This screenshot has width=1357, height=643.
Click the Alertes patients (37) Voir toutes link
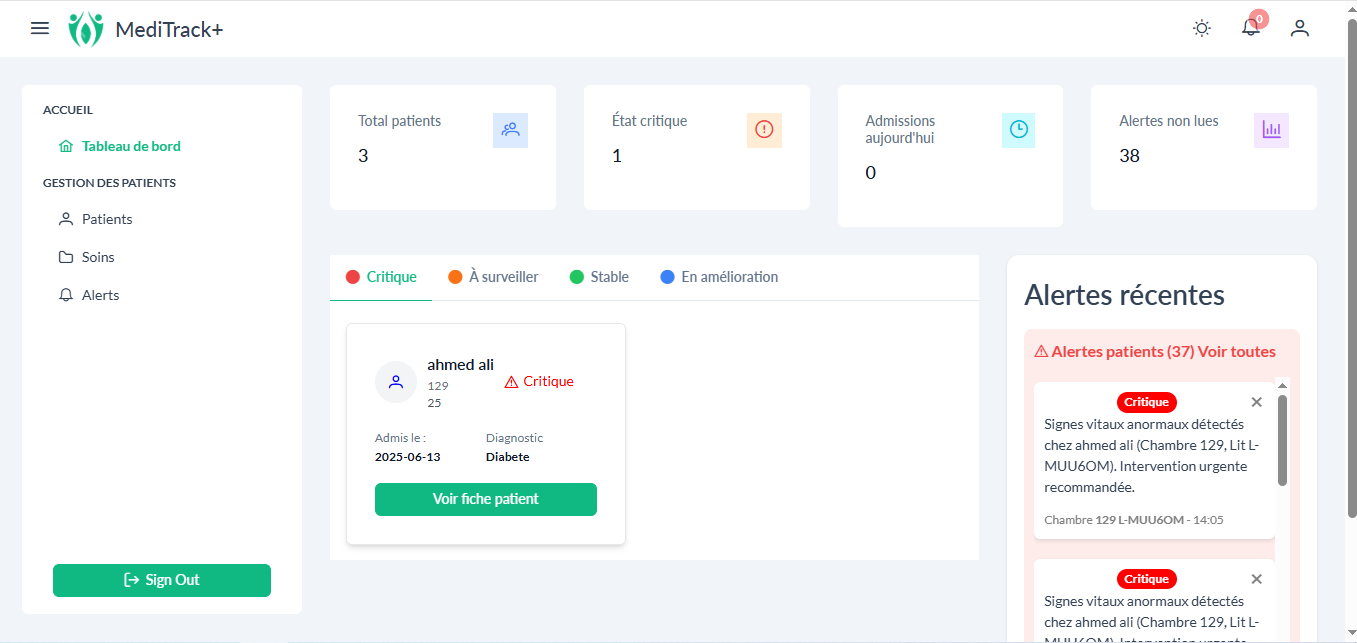click(x=1163, y=352)
